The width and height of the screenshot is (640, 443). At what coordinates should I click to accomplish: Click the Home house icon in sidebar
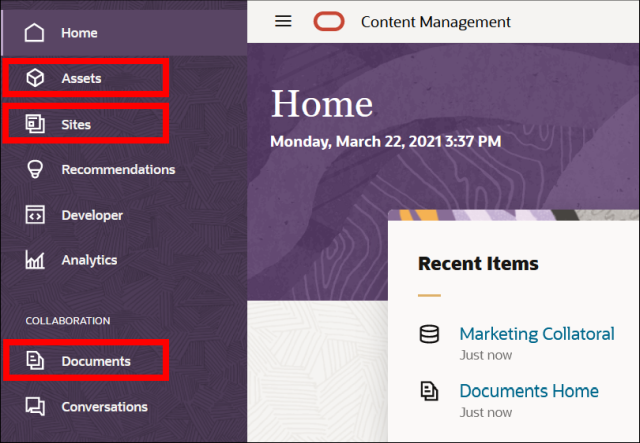click(34, 33)
